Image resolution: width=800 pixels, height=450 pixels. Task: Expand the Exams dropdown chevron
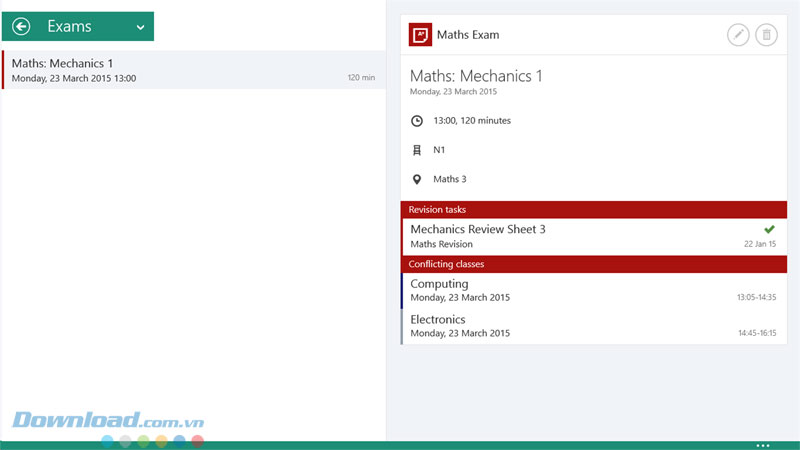(140, 27)
